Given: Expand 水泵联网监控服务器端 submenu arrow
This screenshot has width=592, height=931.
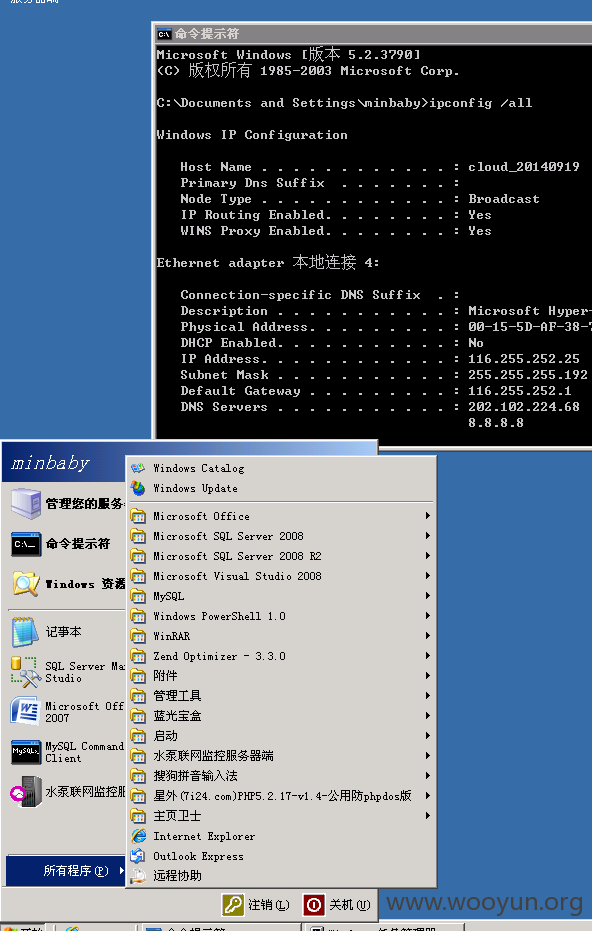Looking at the screenshot, I should click(428, 755).
